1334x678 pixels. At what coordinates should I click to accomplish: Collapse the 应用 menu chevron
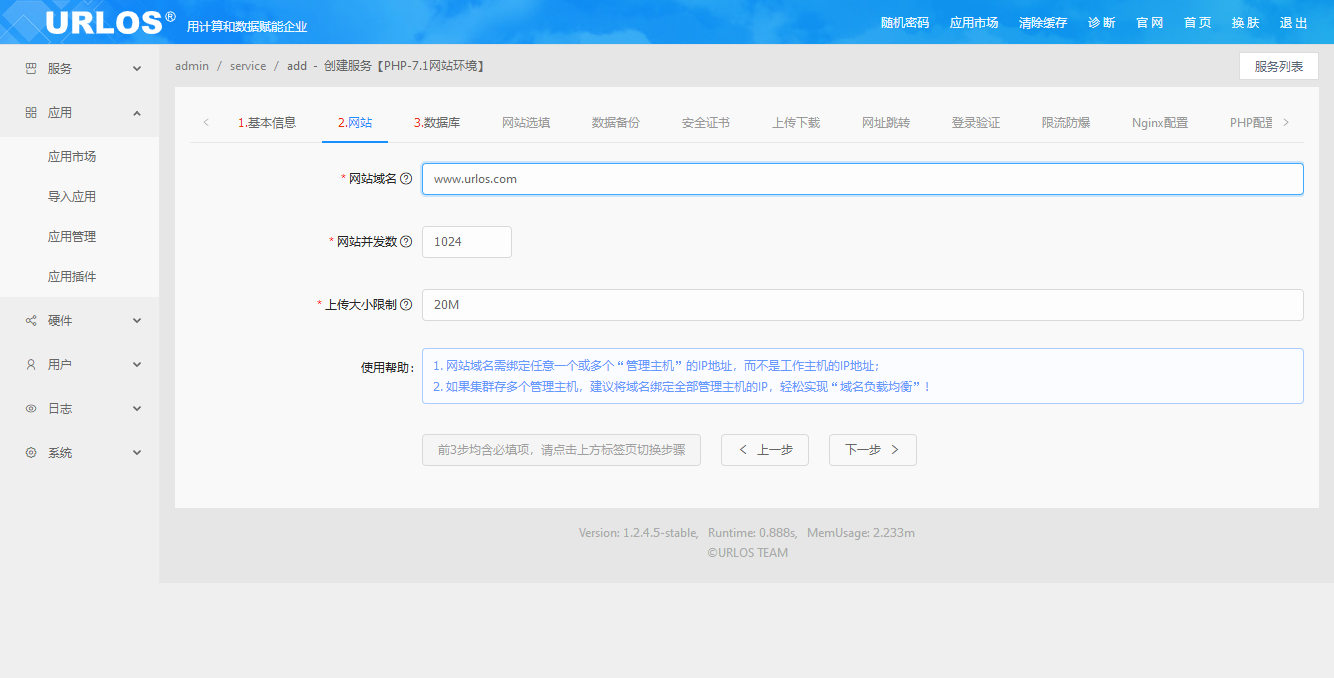click(137, 113)
